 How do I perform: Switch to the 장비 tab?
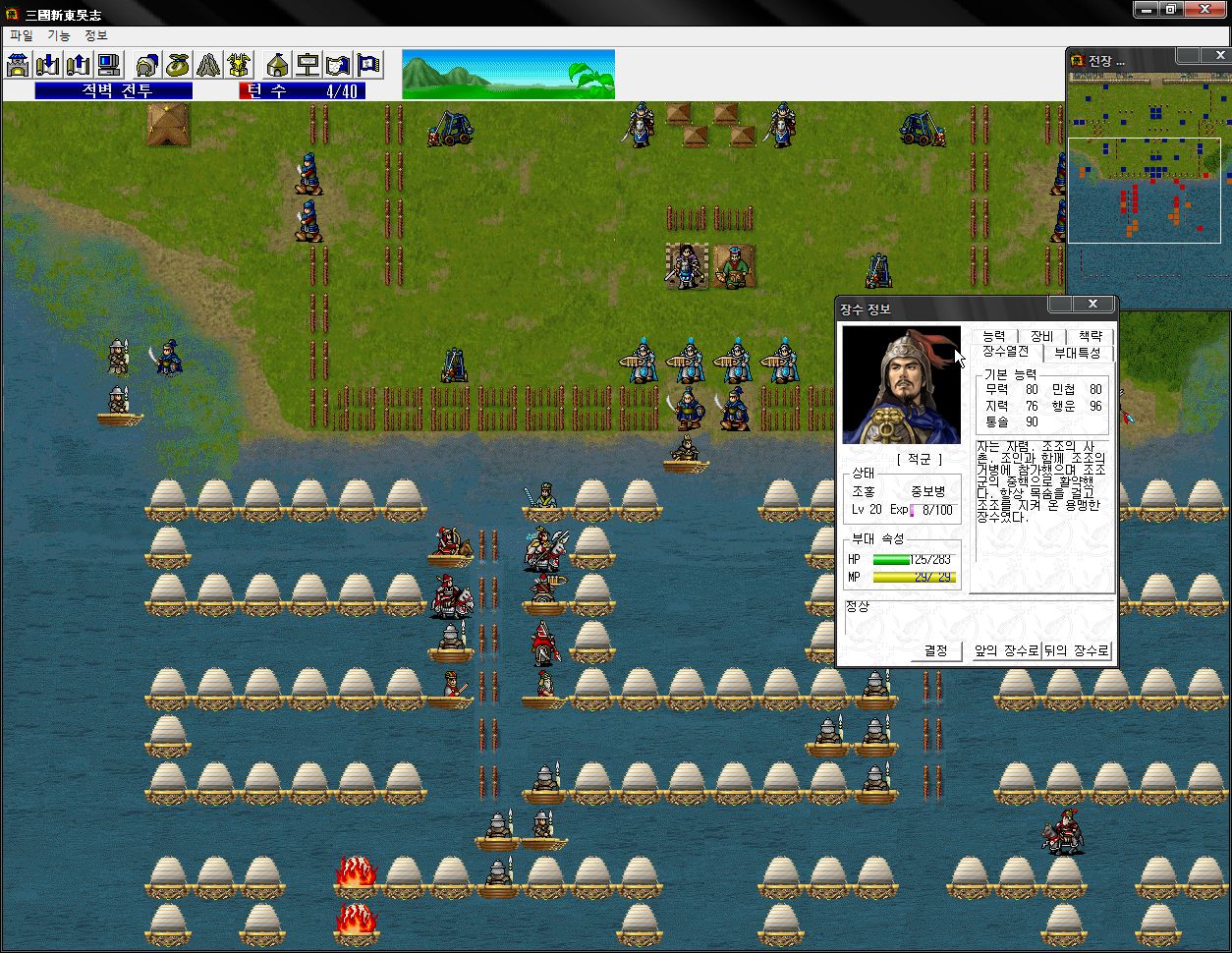(x=1041, y=336)
